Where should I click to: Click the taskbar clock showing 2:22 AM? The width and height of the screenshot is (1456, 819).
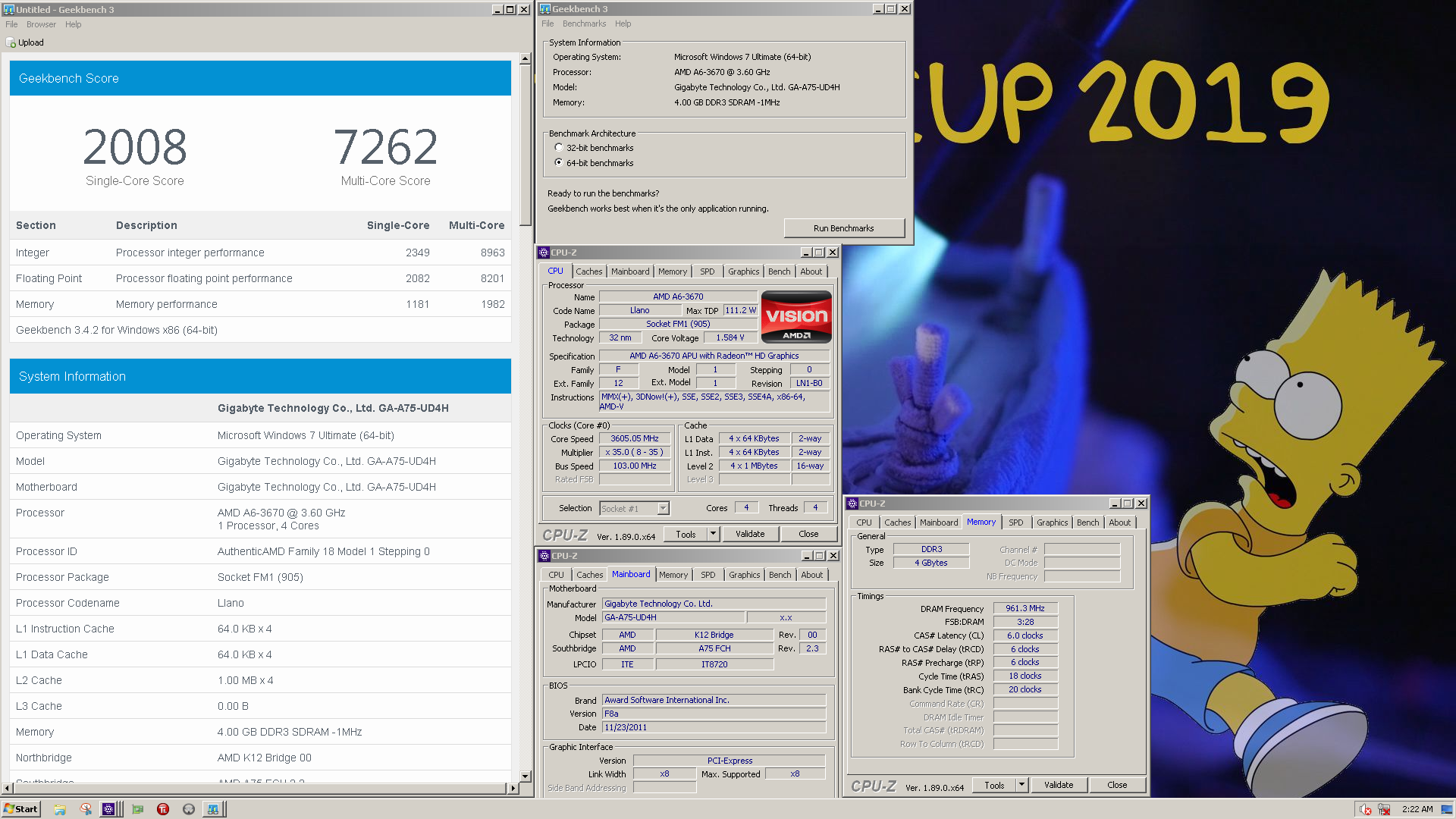point(1417,809)
